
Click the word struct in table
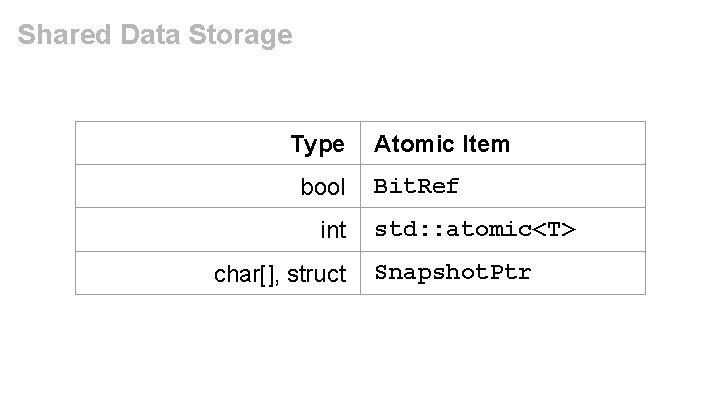click(x=316, y=274)
